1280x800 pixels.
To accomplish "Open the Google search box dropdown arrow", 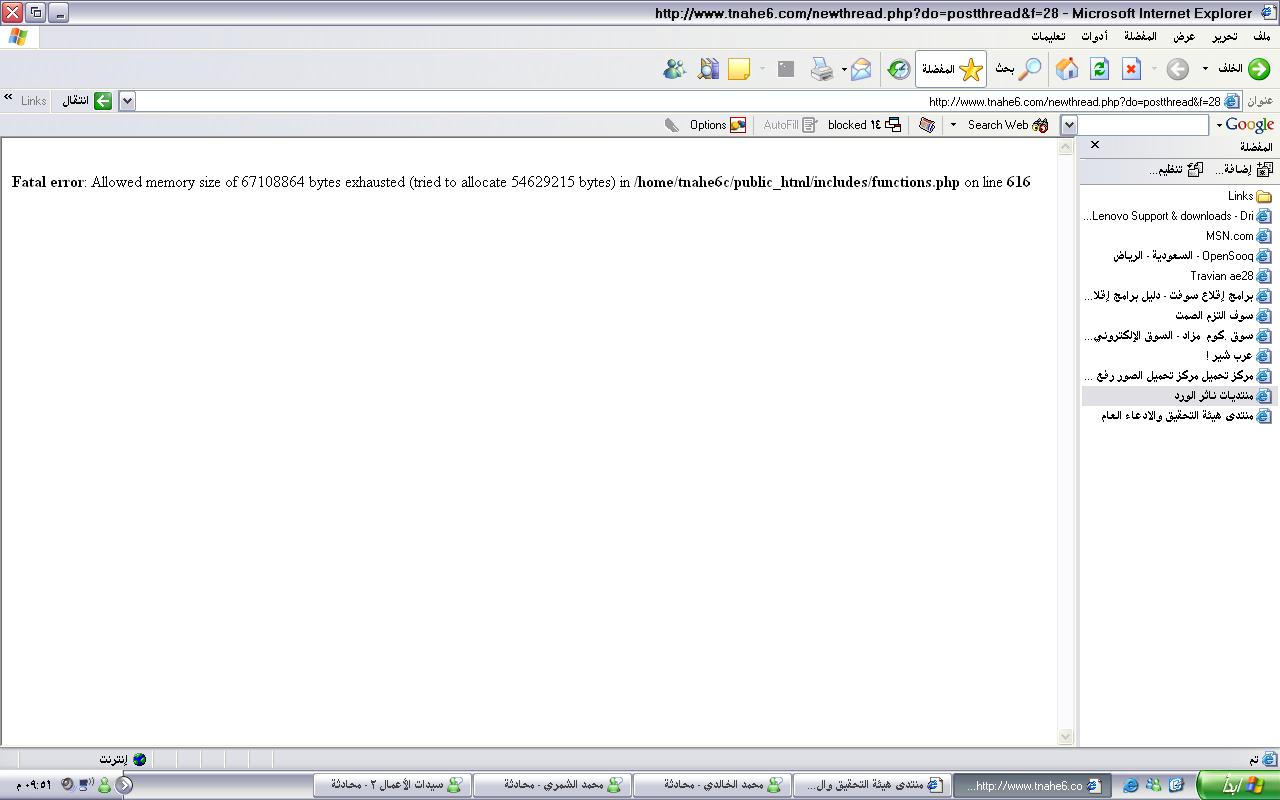I will 1069,125.
